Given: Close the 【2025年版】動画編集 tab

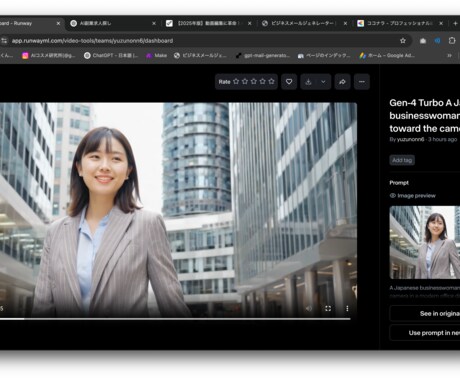Looking at the screenshot, I should 250,23.
